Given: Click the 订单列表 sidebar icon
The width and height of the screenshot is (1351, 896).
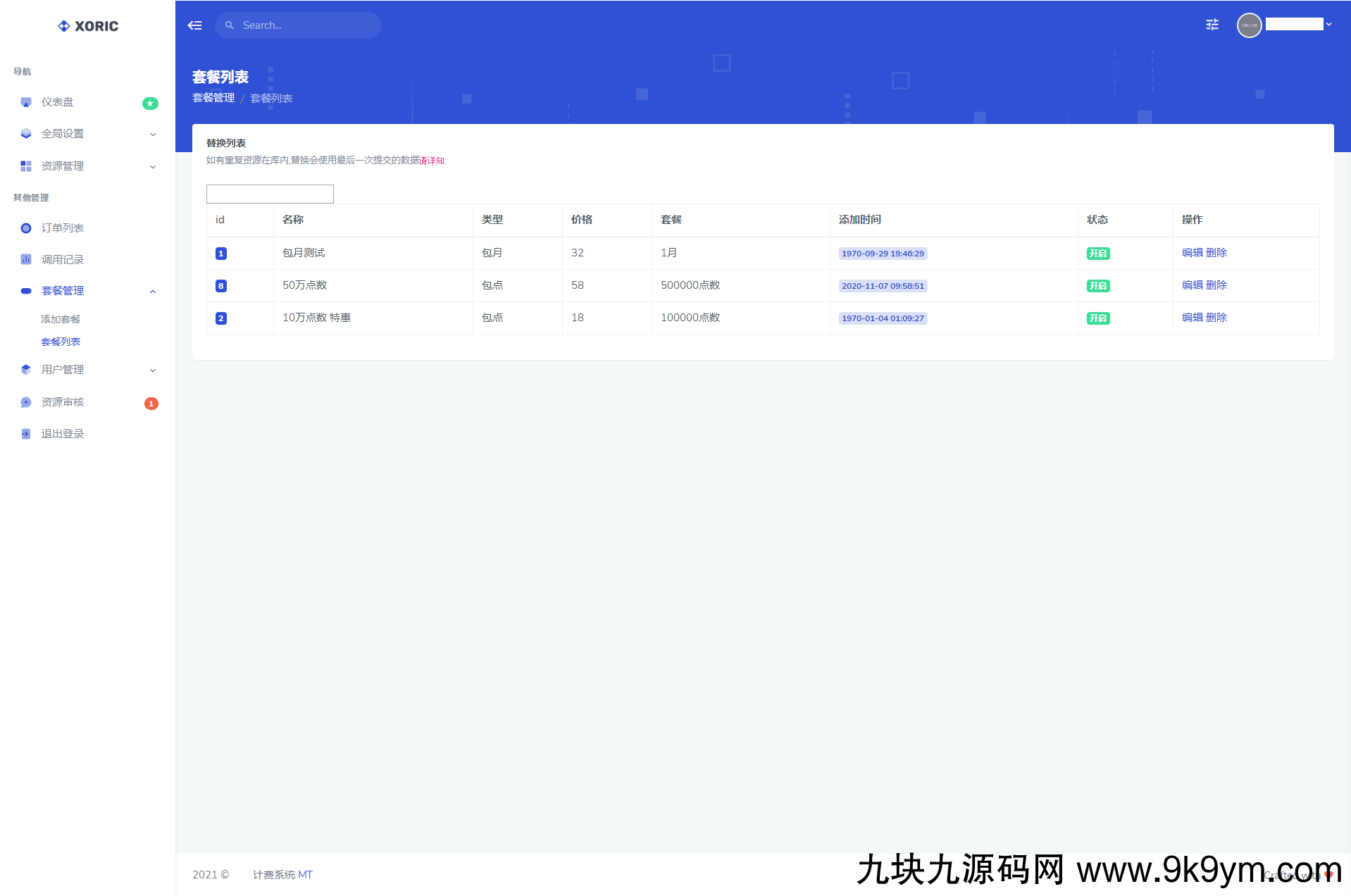Looking at the screenshot, I should point(26,228).
